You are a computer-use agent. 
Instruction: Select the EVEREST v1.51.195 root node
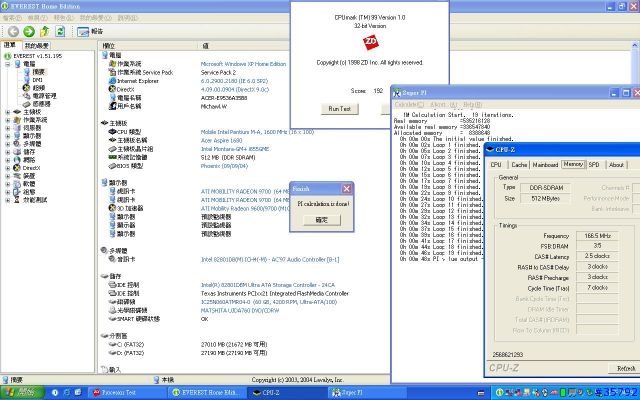pos(38,56)
